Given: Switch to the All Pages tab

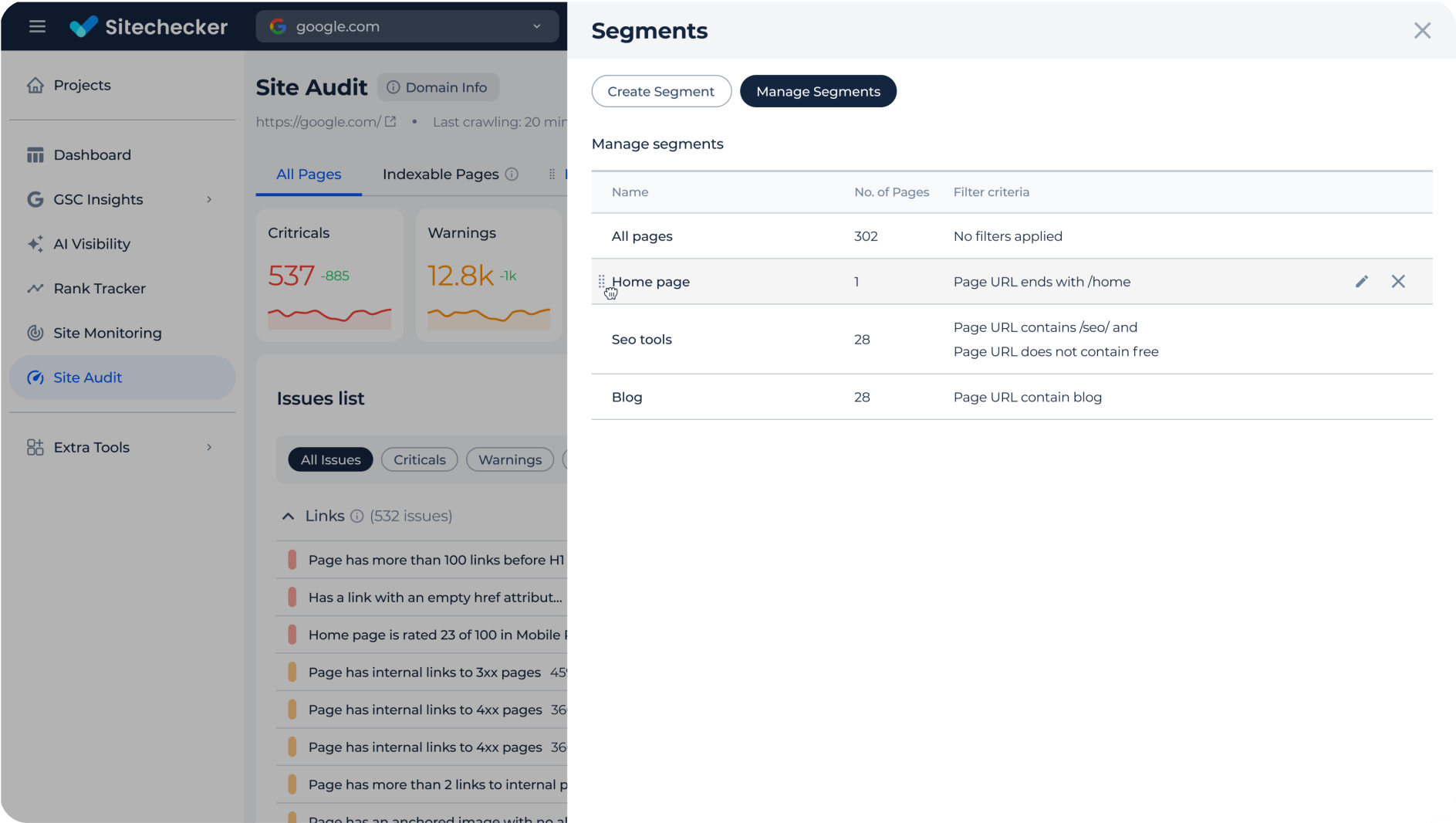Looking at the screenshot, I should click(309, 174).
